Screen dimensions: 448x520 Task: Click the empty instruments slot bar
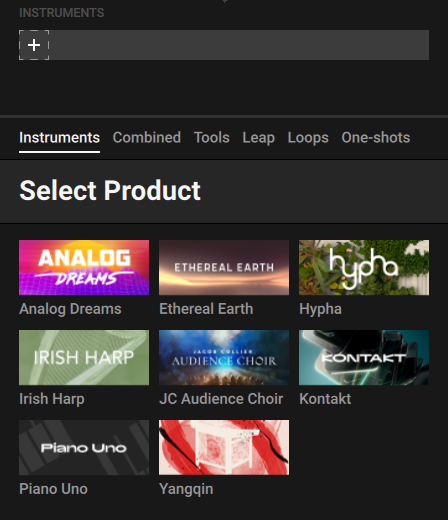(224, 45)
